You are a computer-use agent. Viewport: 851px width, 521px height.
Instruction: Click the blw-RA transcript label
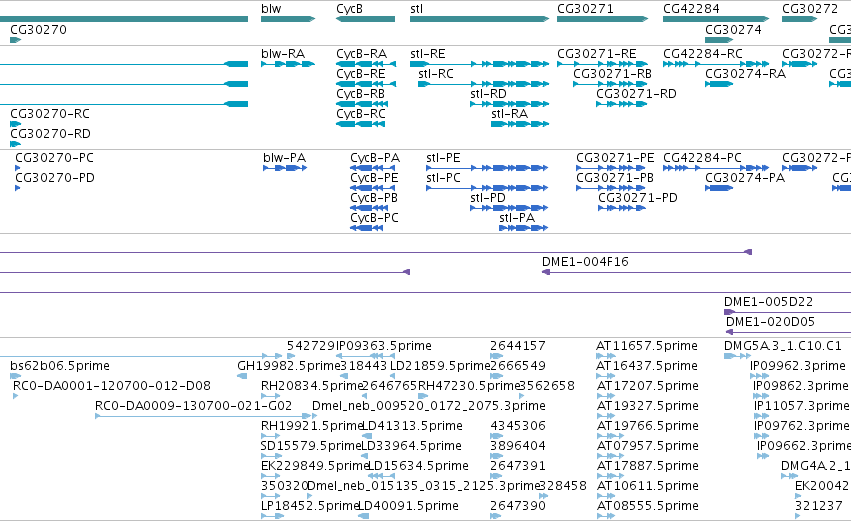283,54
